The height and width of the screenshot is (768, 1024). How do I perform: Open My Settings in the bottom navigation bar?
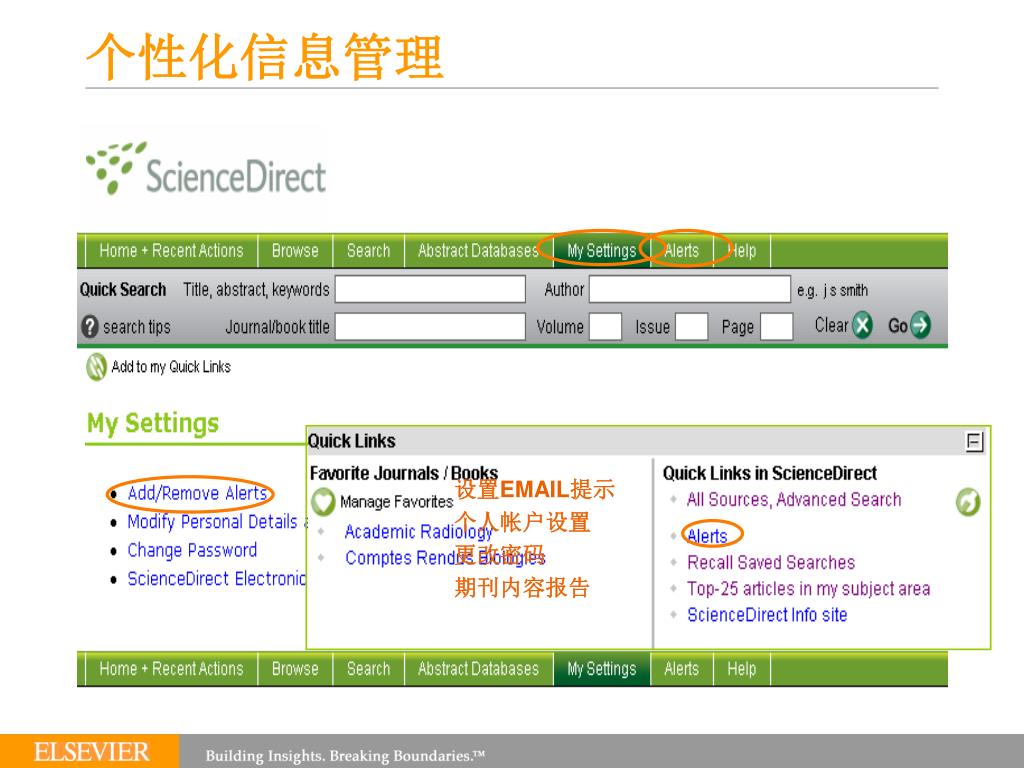(x=601, y=669)
